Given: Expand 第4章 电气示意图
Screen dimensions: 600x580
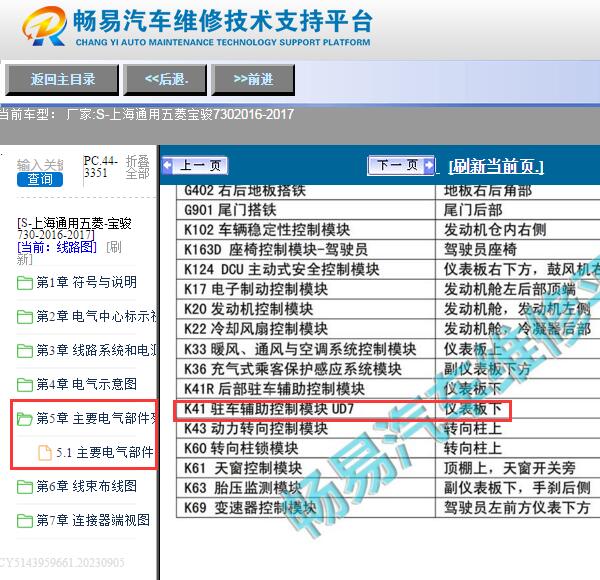Looking at the screenshot, I should click(86, 384).
